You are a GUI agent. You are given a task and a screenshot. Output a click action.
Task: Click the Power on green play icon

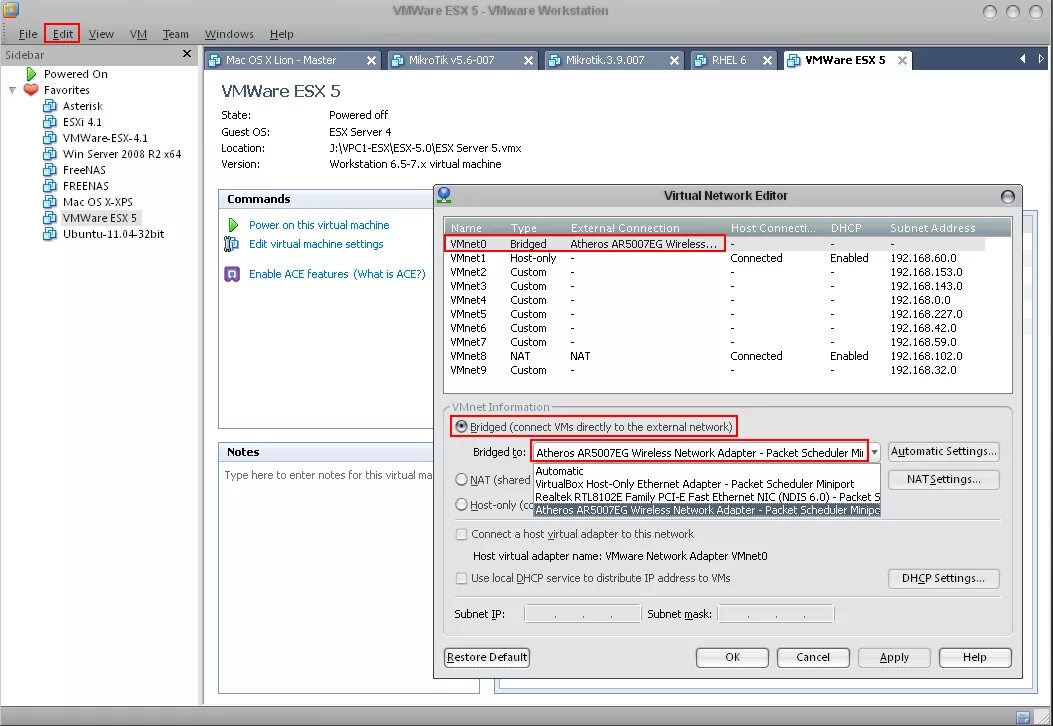tap(233, 225)
